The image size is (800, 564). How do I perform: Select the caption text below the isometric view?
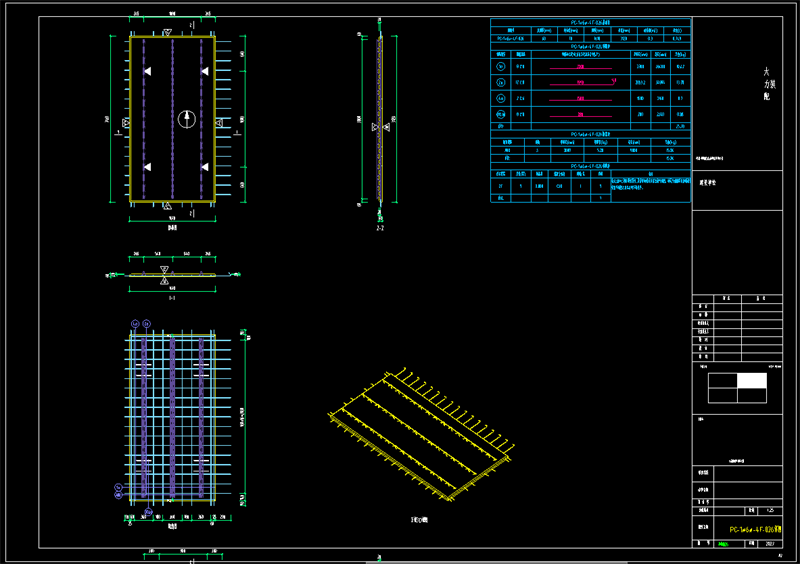point(419,520)
